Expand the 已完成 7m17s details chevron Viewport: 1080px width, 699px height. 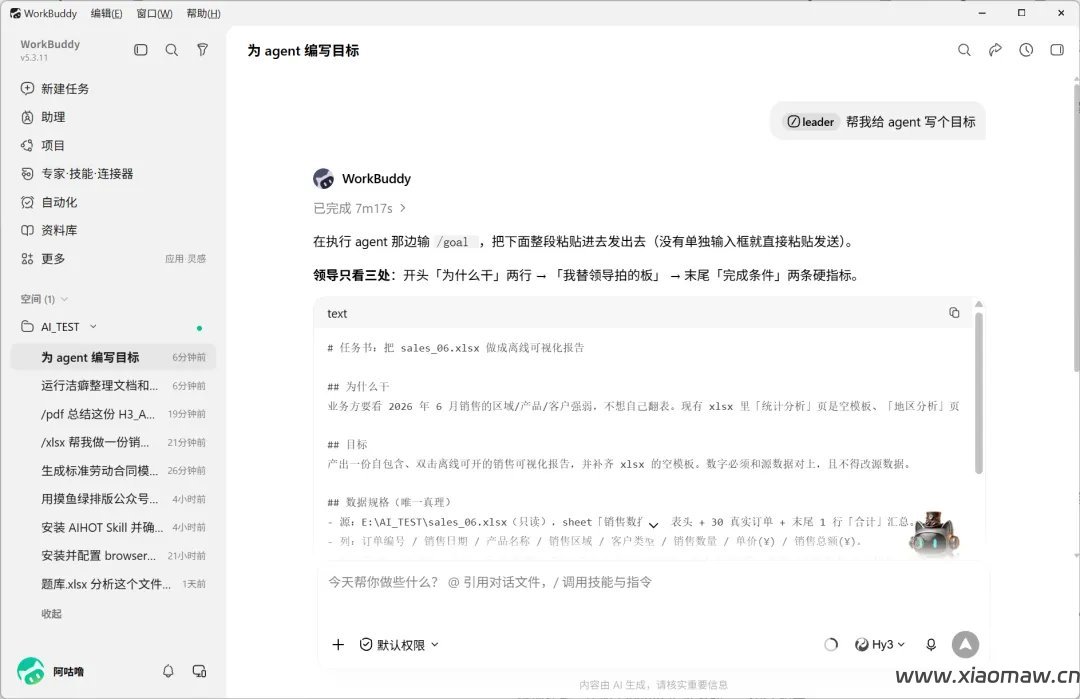(404, 208)
